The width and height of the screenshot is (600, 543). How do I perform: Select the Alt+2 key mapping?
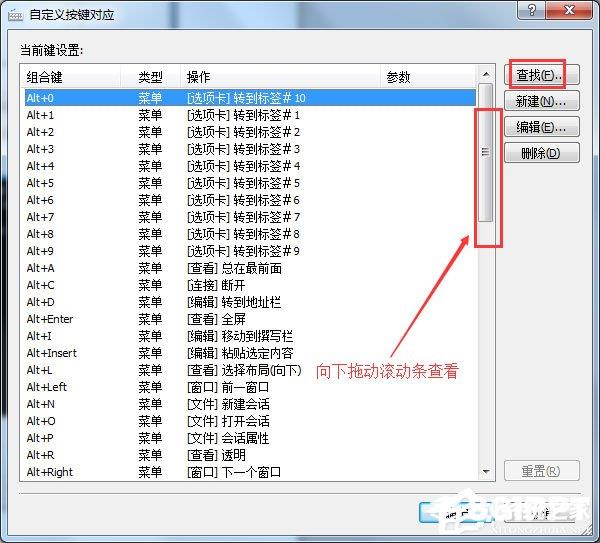coord(250,132)
